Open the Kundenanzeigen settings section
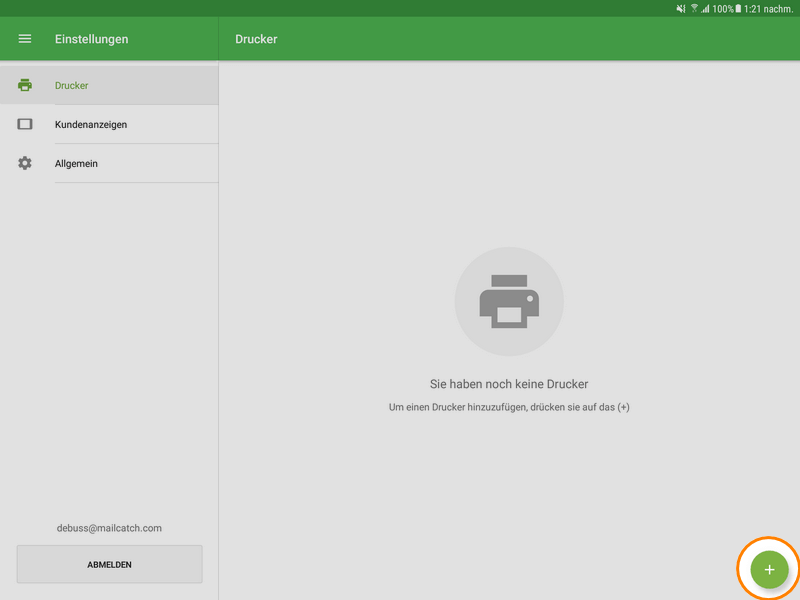This screenshot has width=800, height=600. point(91,125)
